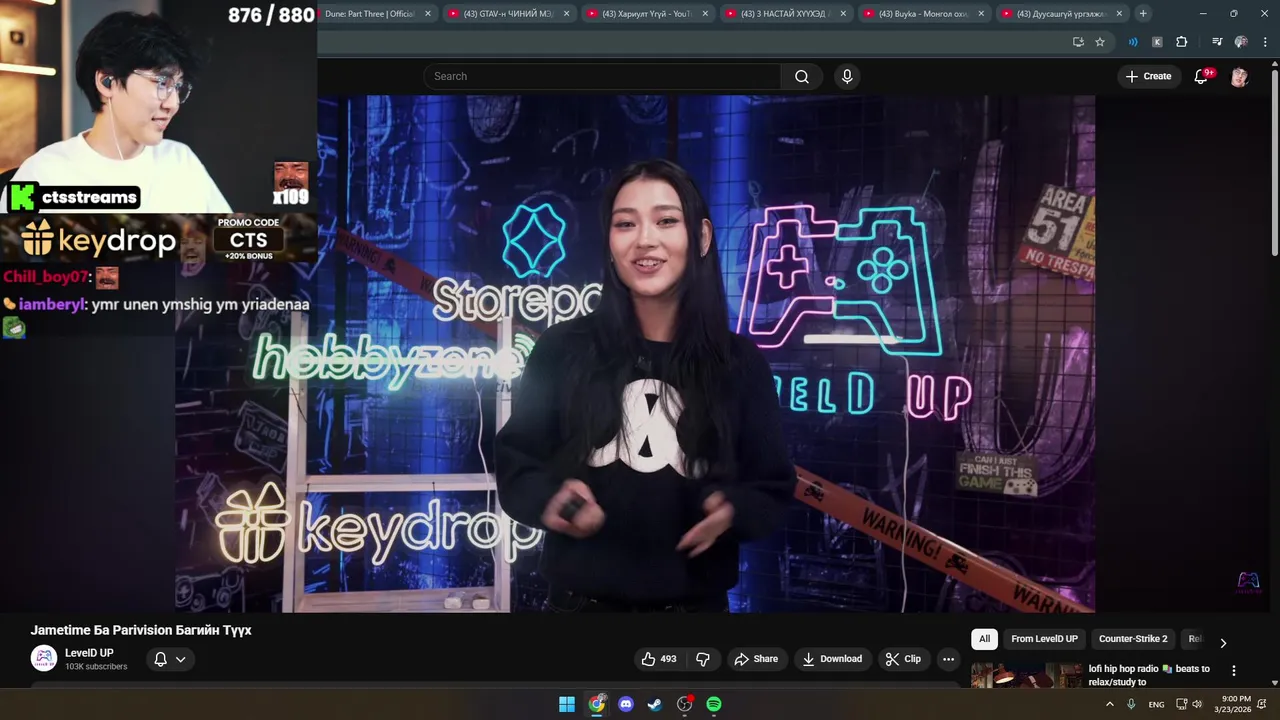This screenshot has height=720, width=1280.
Task: Click the taskbar microphone tray icon
Action: coord(1131,704)
